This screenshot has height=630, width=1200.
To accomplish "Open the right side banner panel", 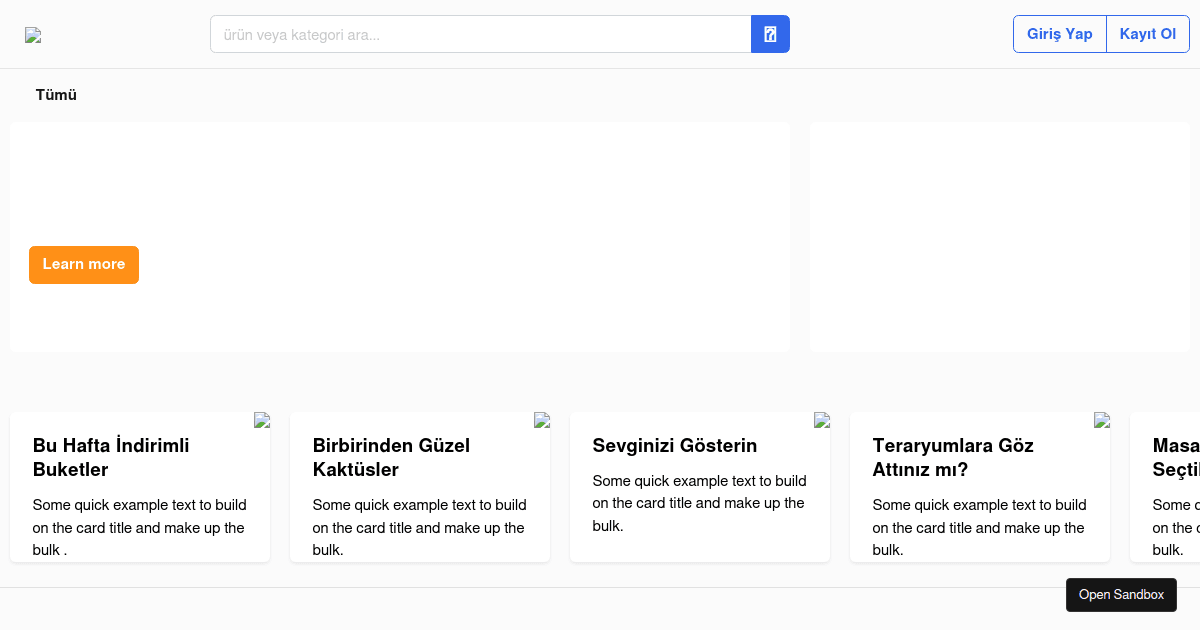I will (x=999, y=237).
